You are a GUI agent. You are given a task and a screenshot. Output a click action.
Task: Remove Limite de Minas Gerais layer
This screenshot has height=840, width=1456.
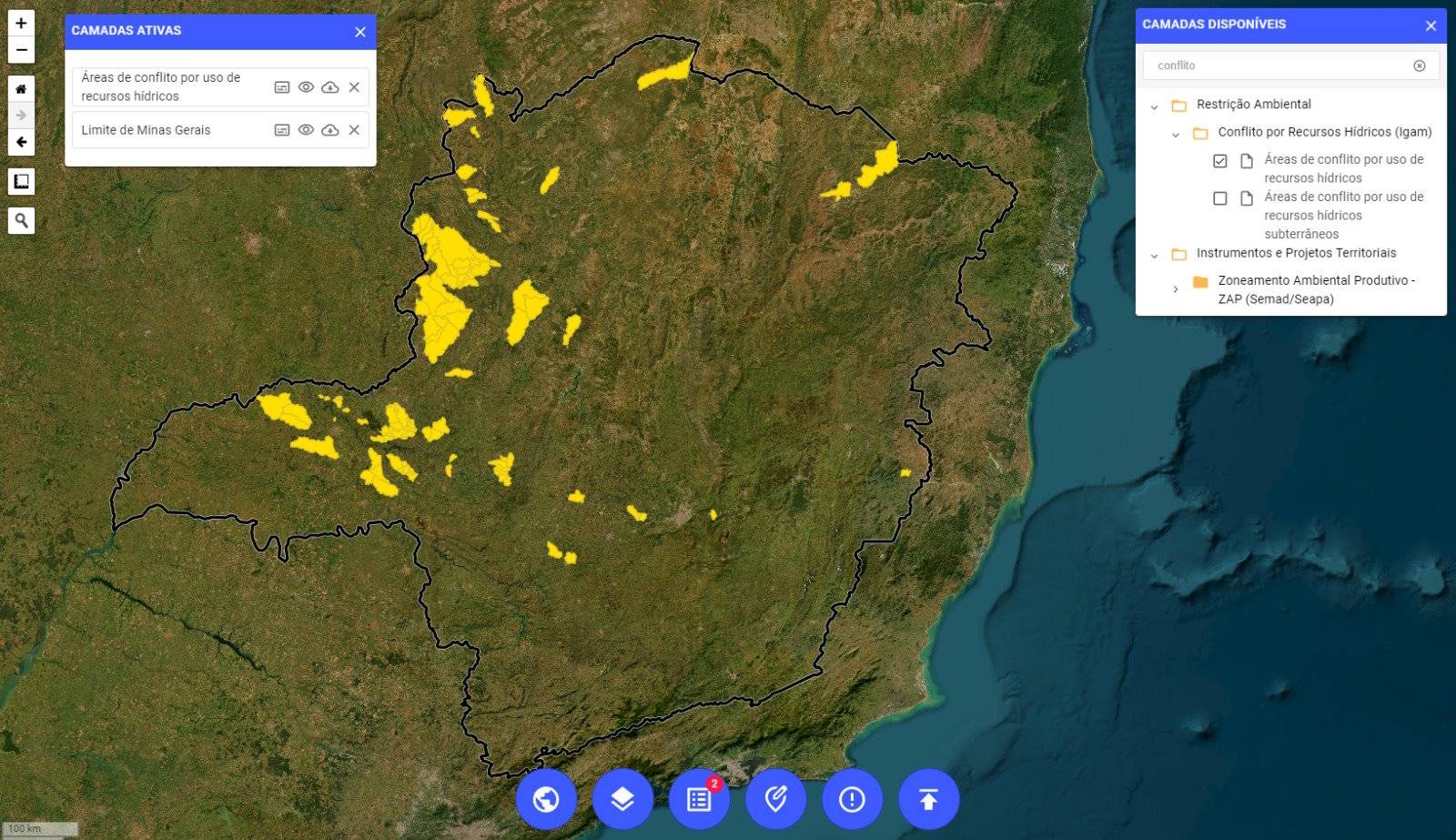pos(354,130)
